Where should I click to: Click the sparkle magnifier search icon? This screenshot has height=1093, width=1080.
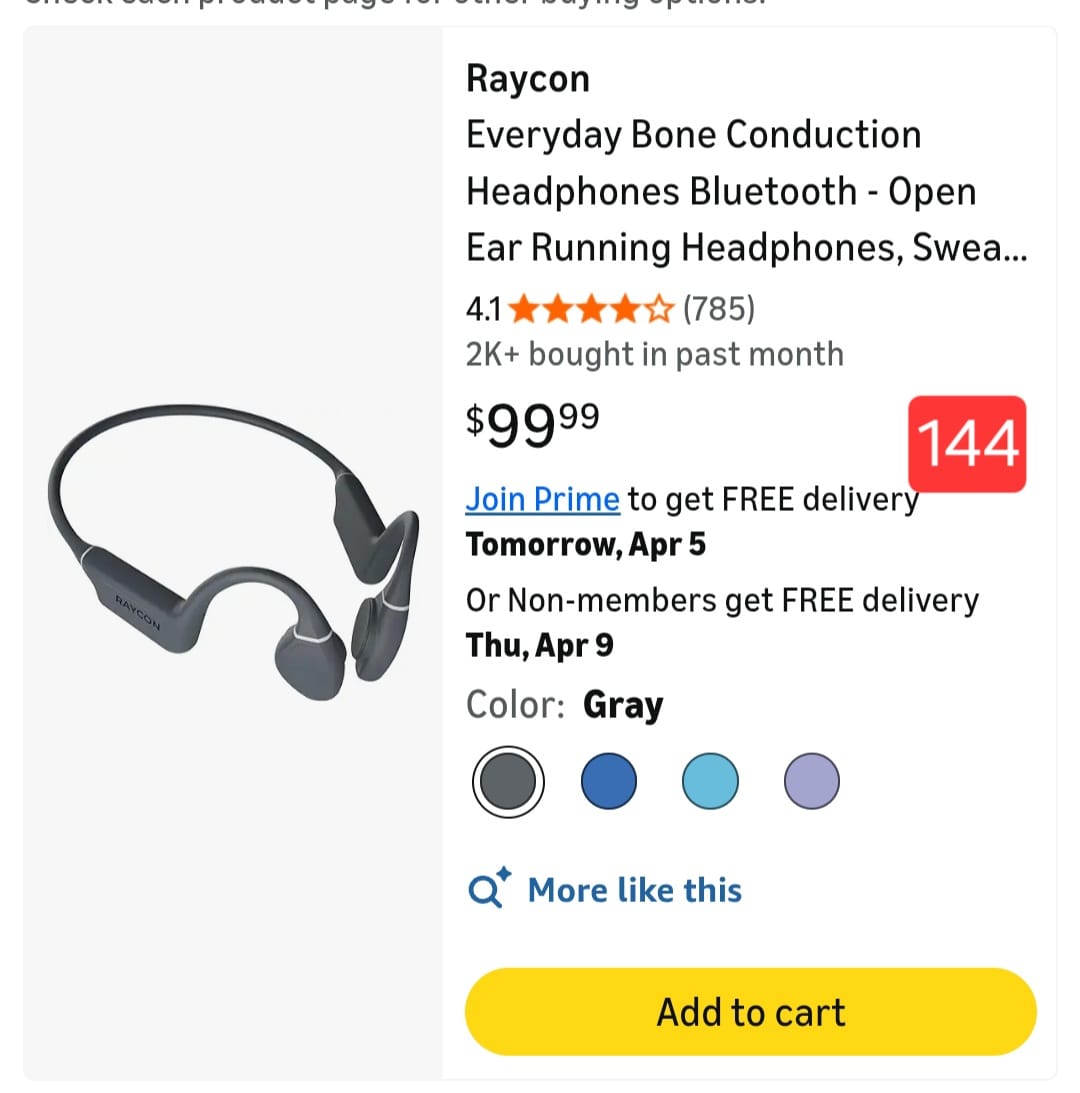(x=489, y=888)
